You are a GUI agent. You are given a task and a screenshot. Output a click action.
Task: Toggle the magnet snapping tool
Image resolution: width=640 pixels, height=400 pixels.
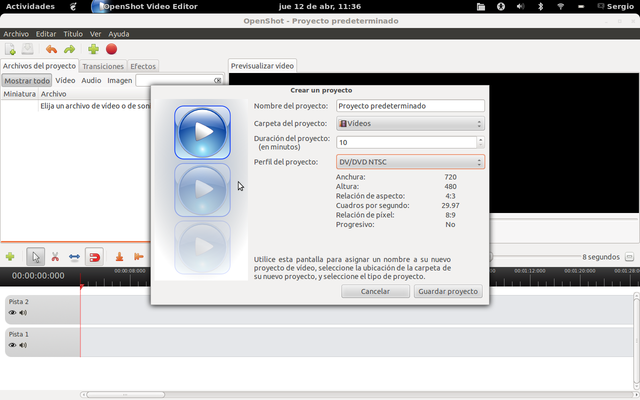tap(94, 257)
